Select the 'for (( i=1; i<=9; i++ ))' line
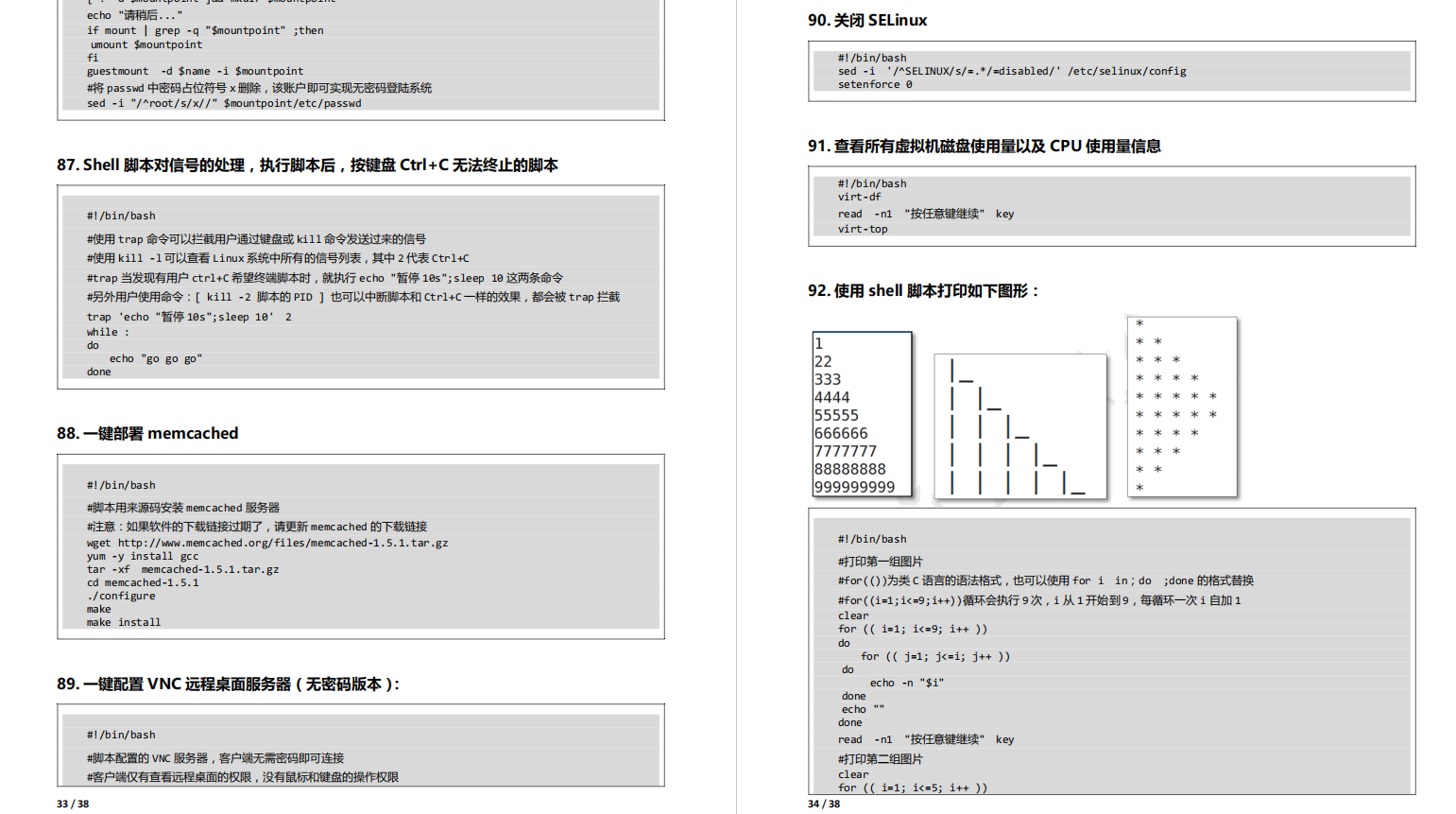Screen dimensions: 1456x814 tap(913, 629)
